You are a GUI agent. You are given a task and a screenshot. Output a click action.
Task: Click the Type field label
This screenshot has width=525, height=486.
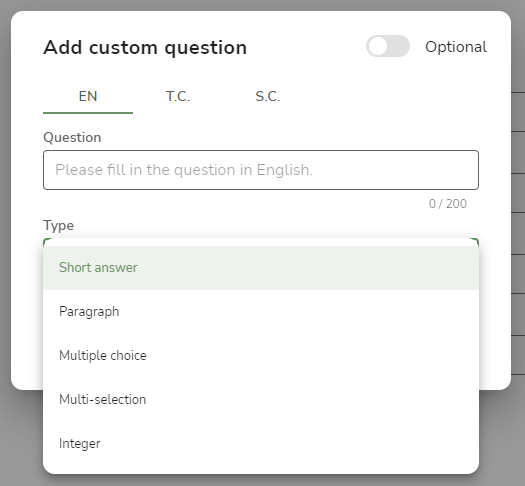(x=59, y=226)
